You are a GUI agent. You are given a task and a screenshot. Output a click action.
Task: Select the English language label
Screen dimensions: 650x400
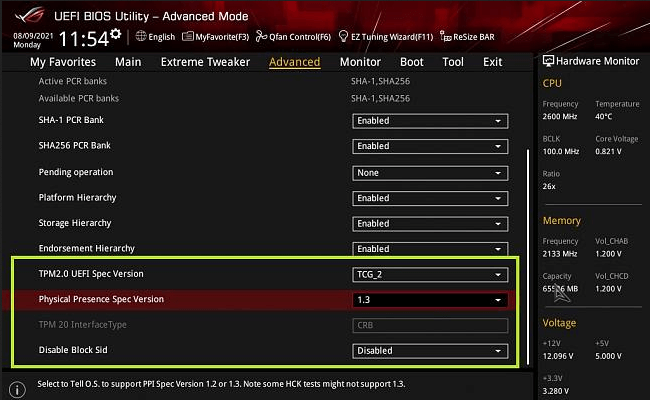(x=162, y=37)
